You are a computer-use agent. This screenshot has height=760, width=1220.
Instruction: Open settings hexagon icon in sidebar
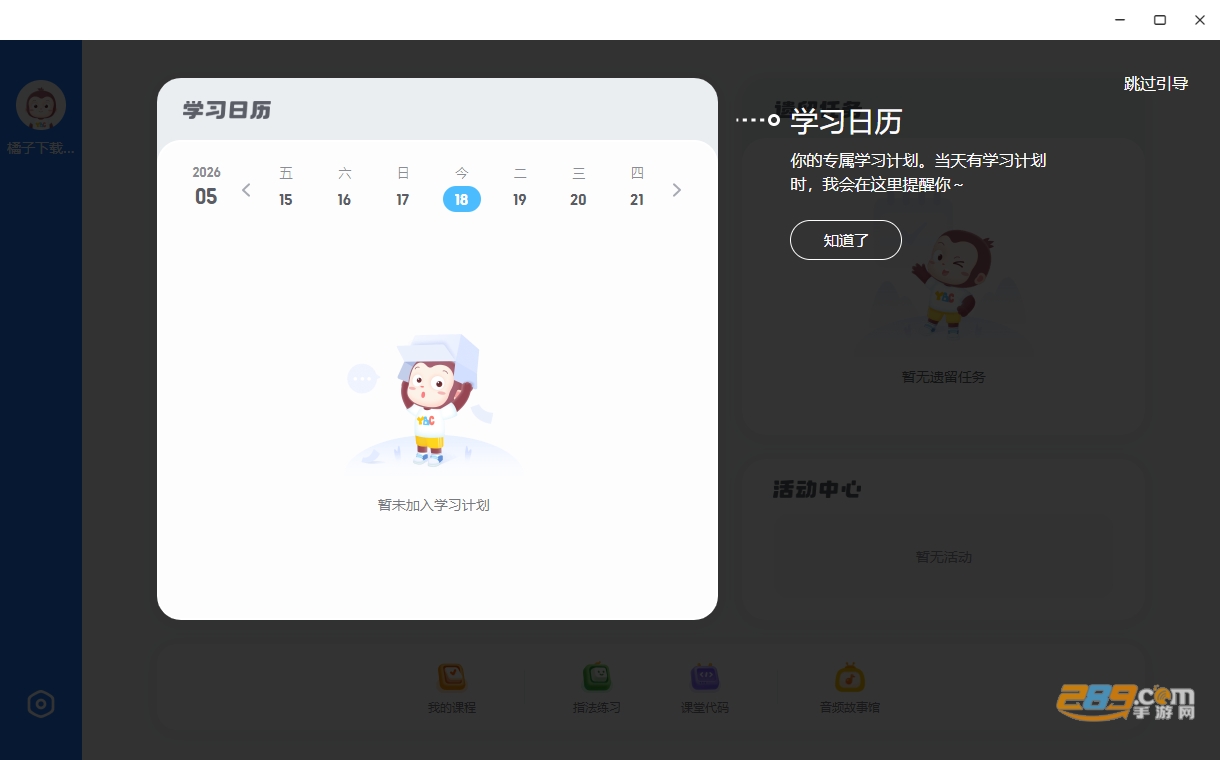pos(41,704)
